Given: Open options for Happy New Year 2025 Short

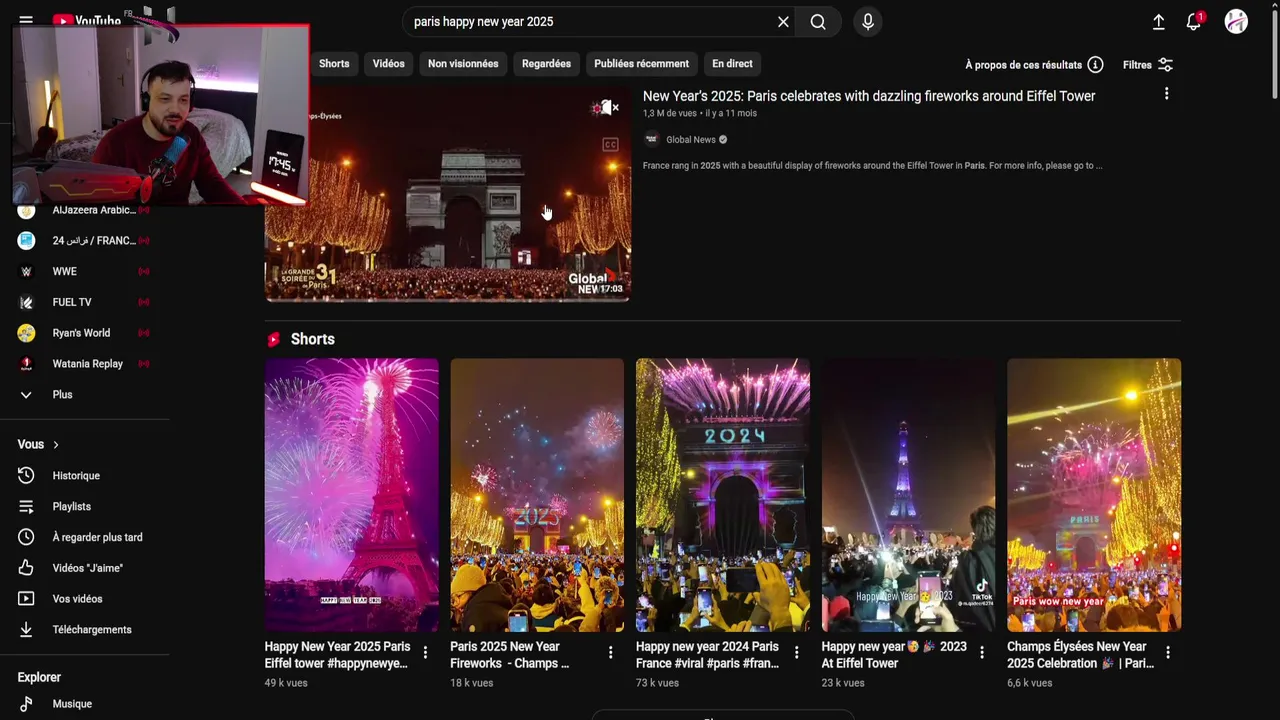Looking at the screenshot, I should [425, 652].
